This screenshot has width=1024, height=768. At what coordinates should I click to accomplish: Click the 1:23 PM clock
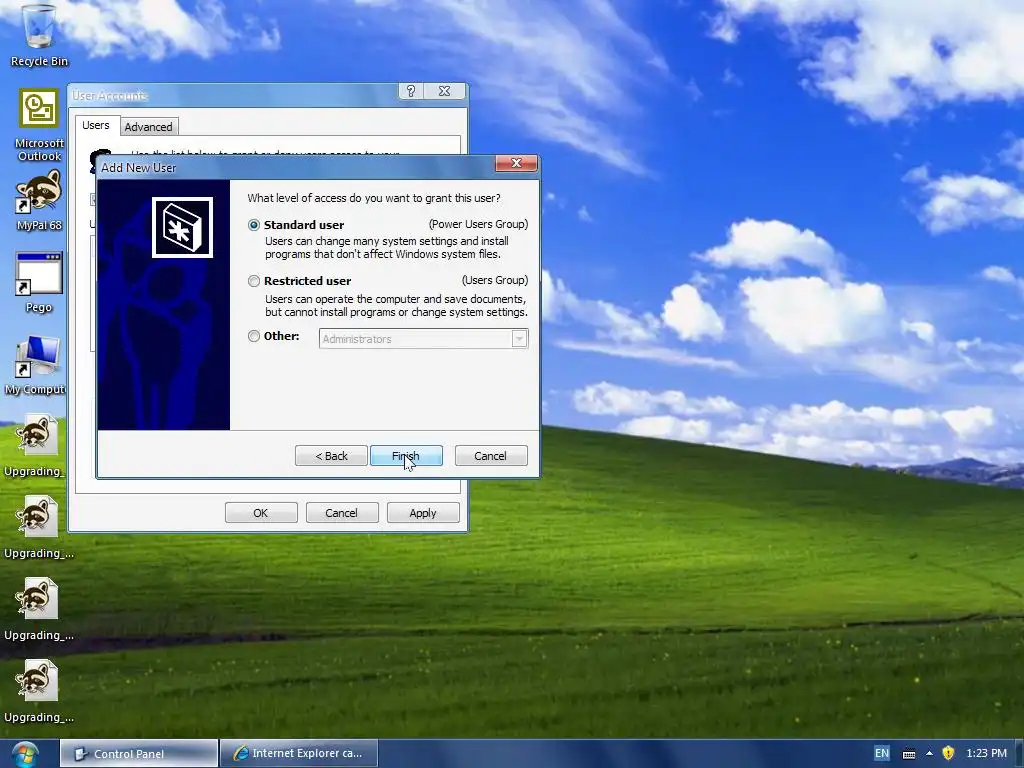click(986, 753)
